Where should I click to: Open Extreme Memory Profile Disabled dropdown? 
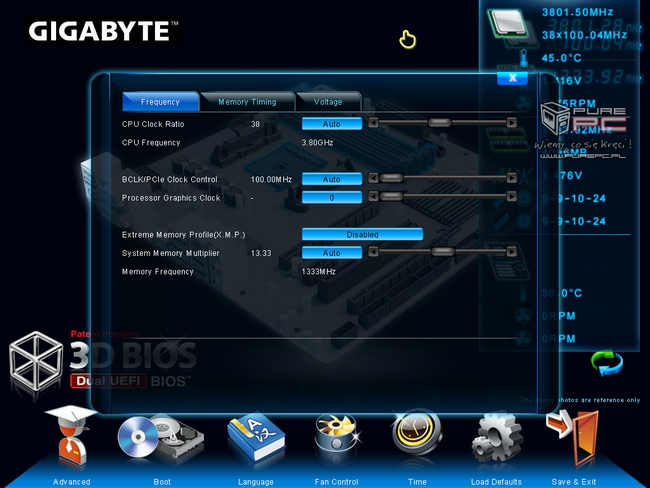click(362, 234)
